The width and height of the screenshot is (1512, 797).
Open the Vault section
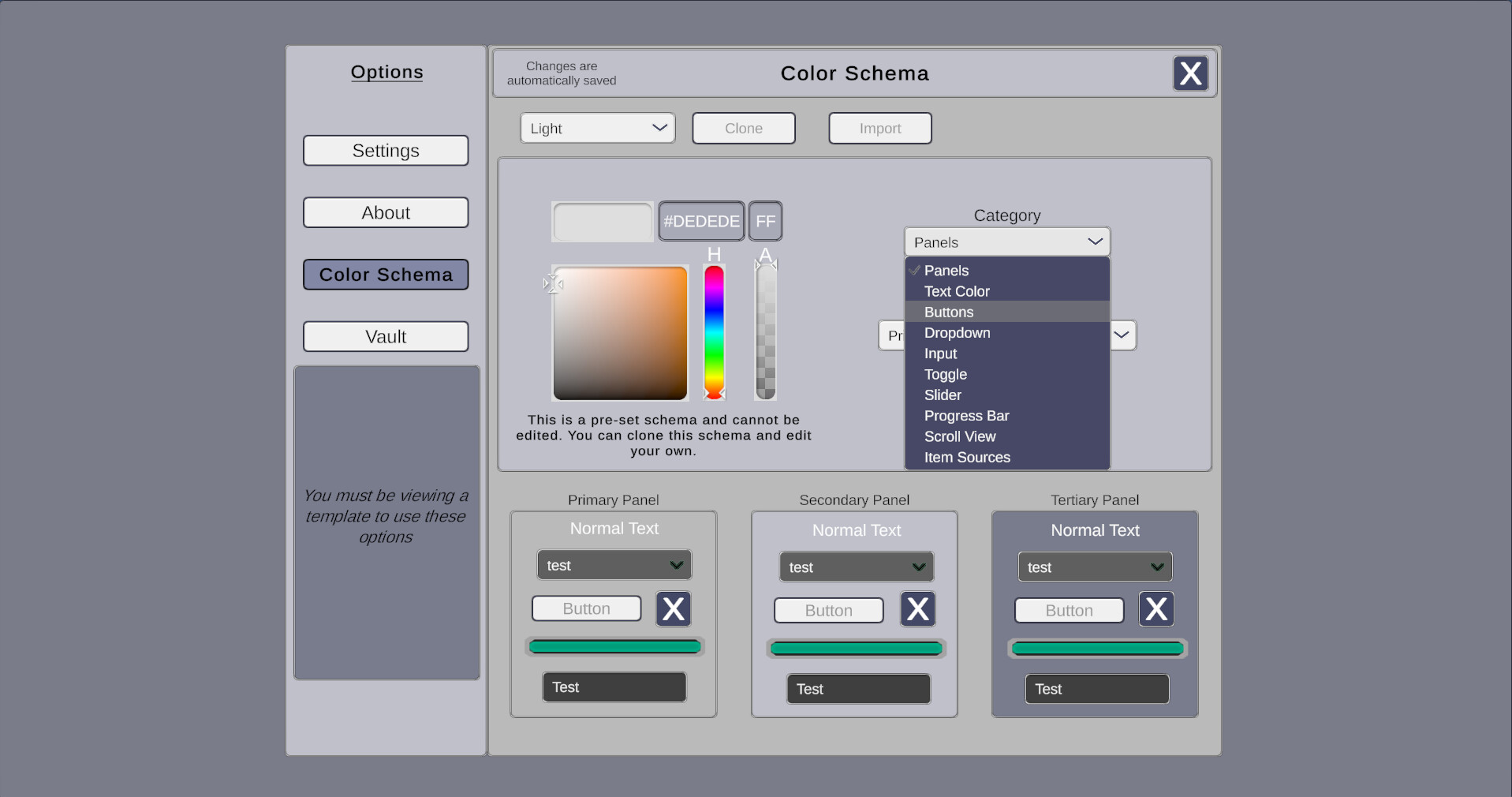(x=385, y=336)
